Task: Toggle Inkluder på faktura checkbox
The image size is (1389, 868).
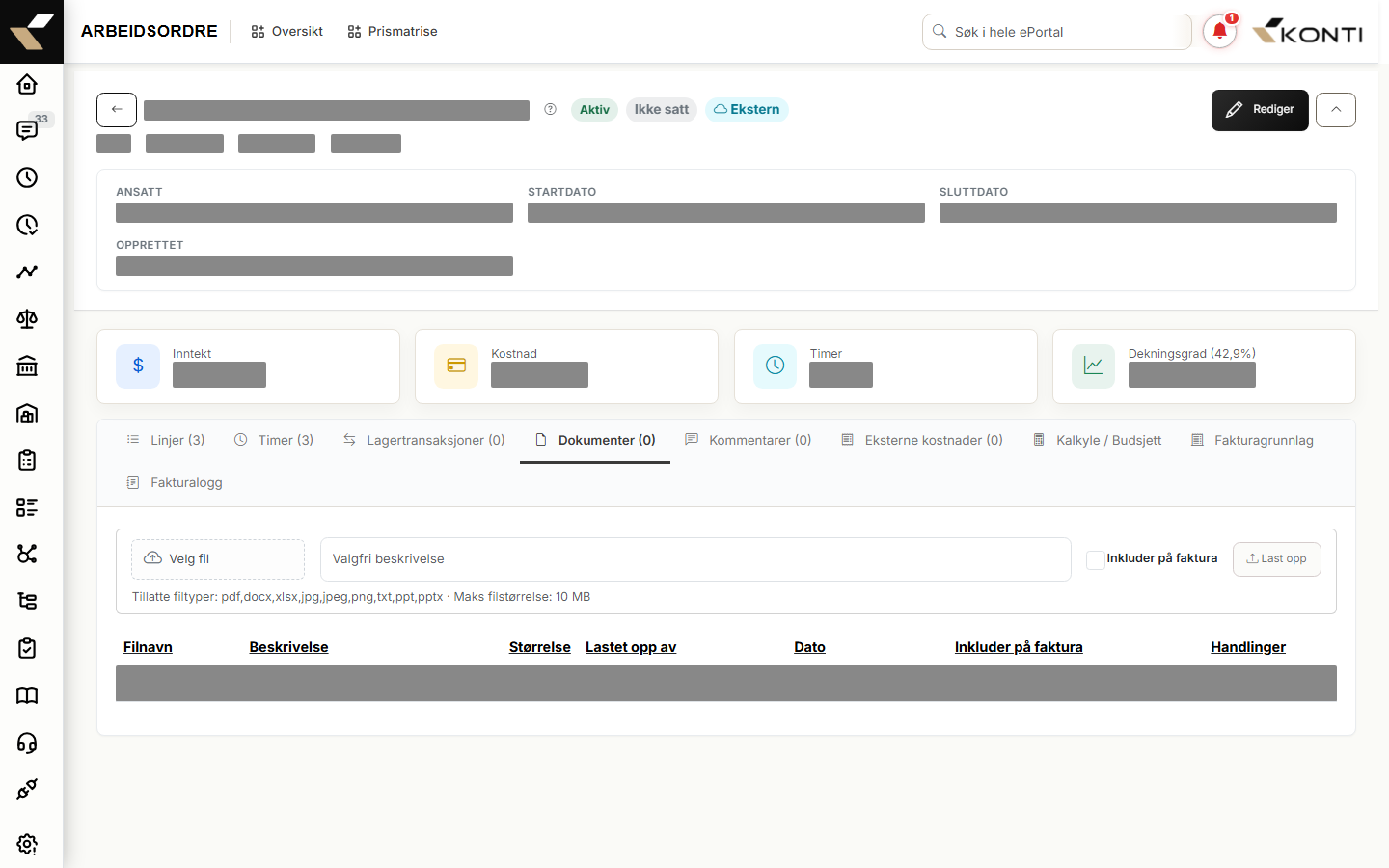Action: point(1095,559)
